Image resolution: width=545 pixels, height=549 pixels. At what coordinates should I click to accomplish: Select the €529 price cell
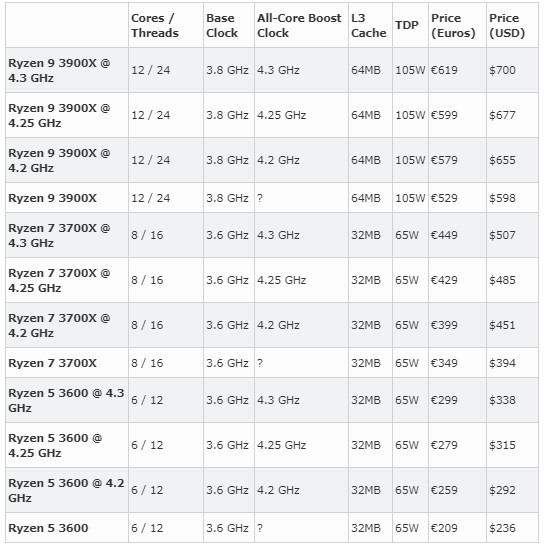pos(444,198)
